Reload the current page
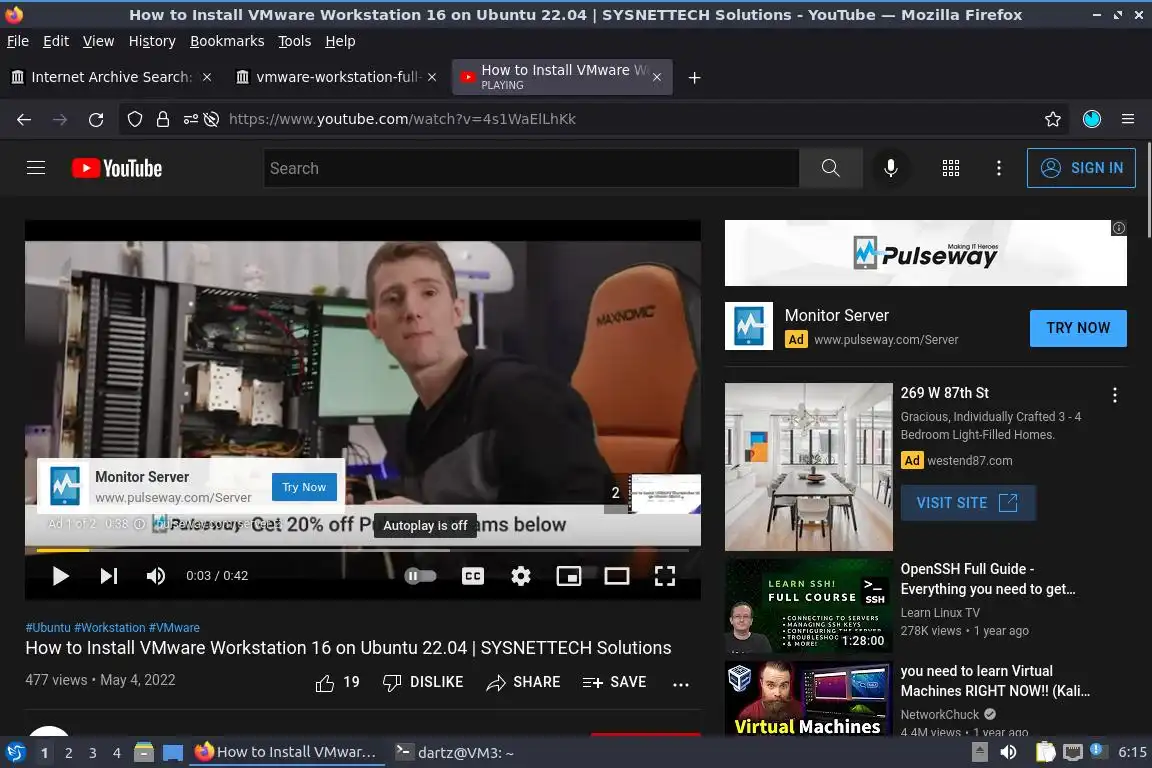1152x768 pixels. [x=96, y=119]
